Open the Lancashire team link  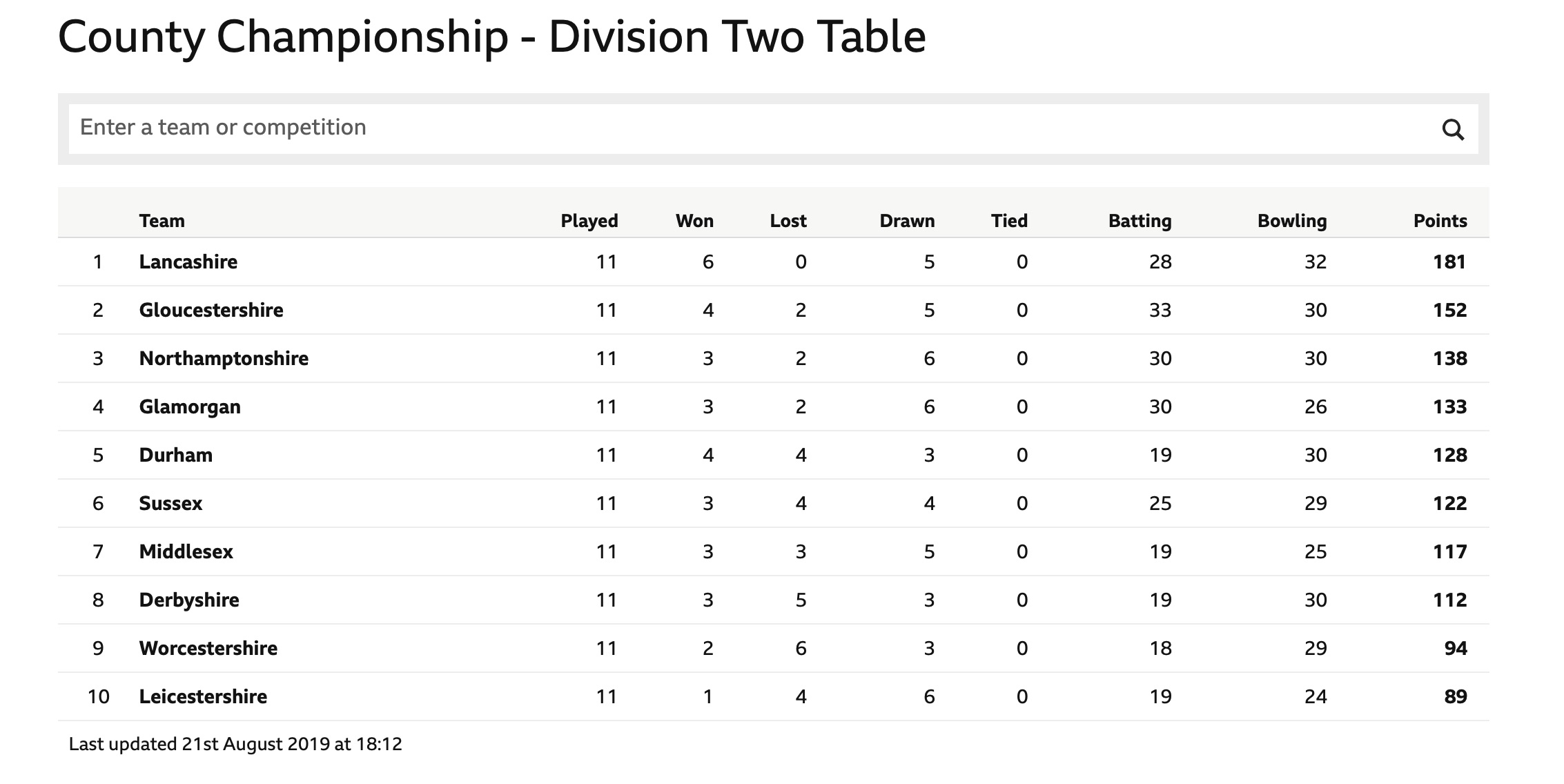coord(188,262)
